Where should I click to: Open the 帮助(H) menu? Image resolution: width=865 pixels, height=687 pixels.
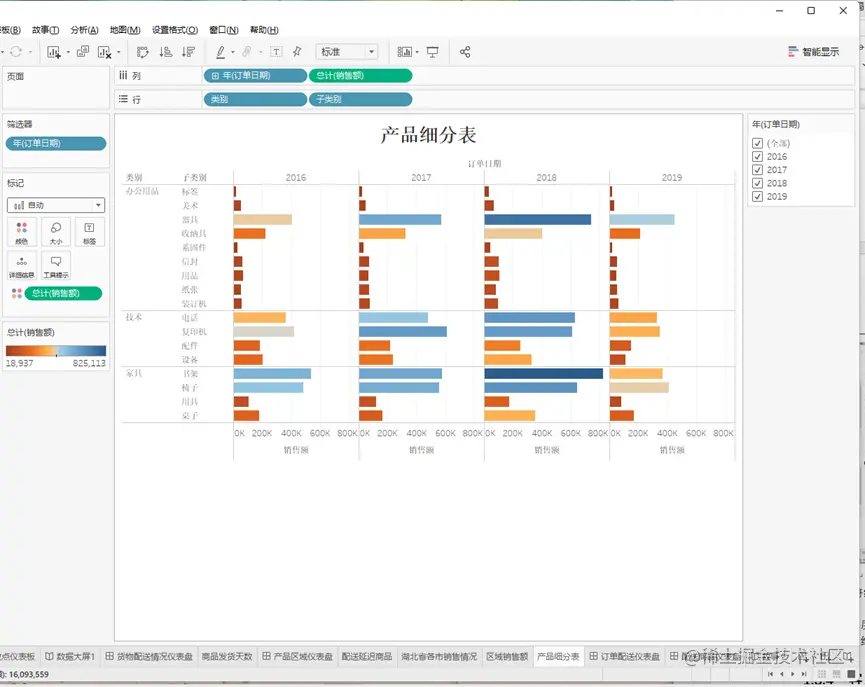coord(264,30)
